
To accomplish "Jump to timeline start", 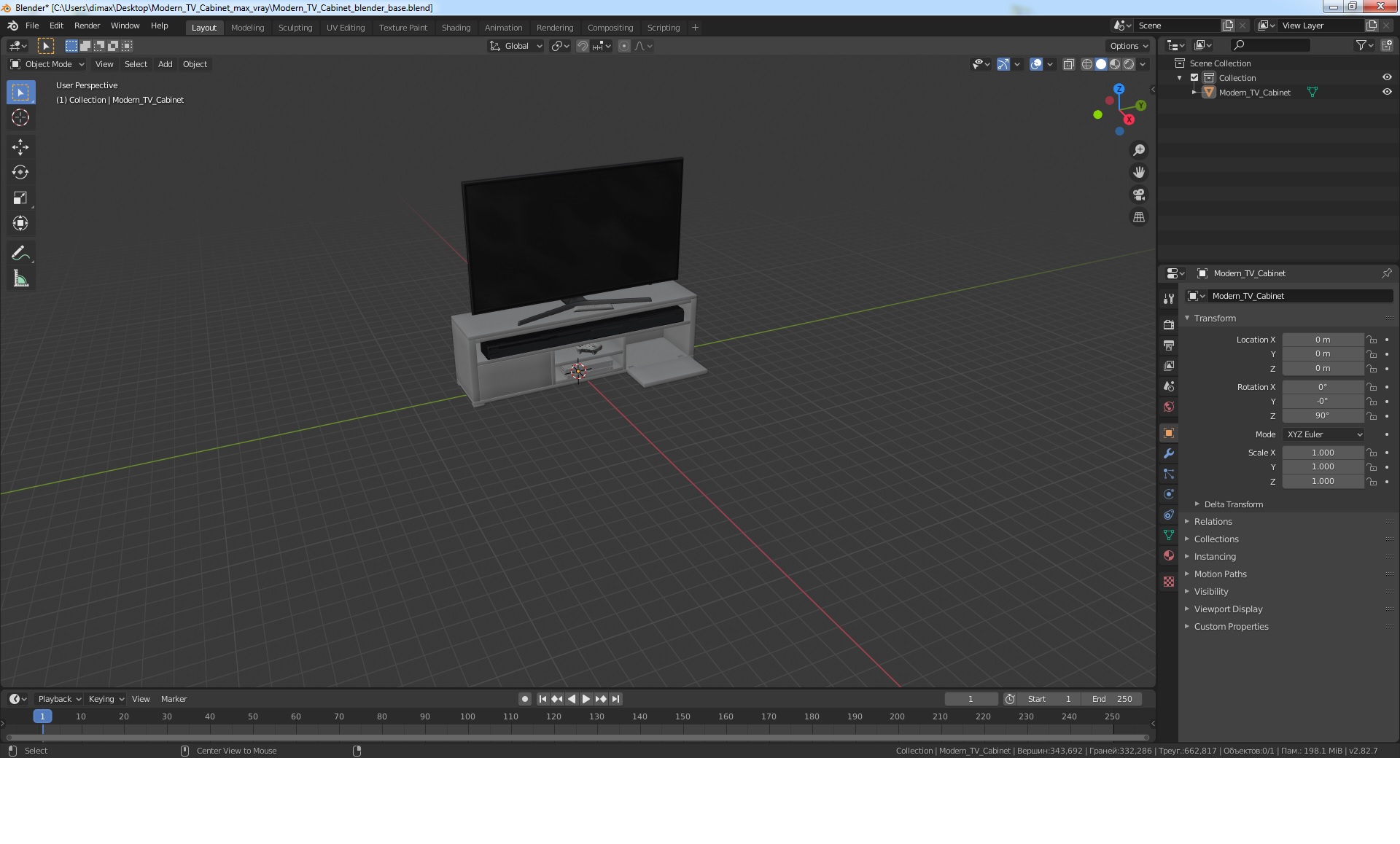I will (542, 699).
